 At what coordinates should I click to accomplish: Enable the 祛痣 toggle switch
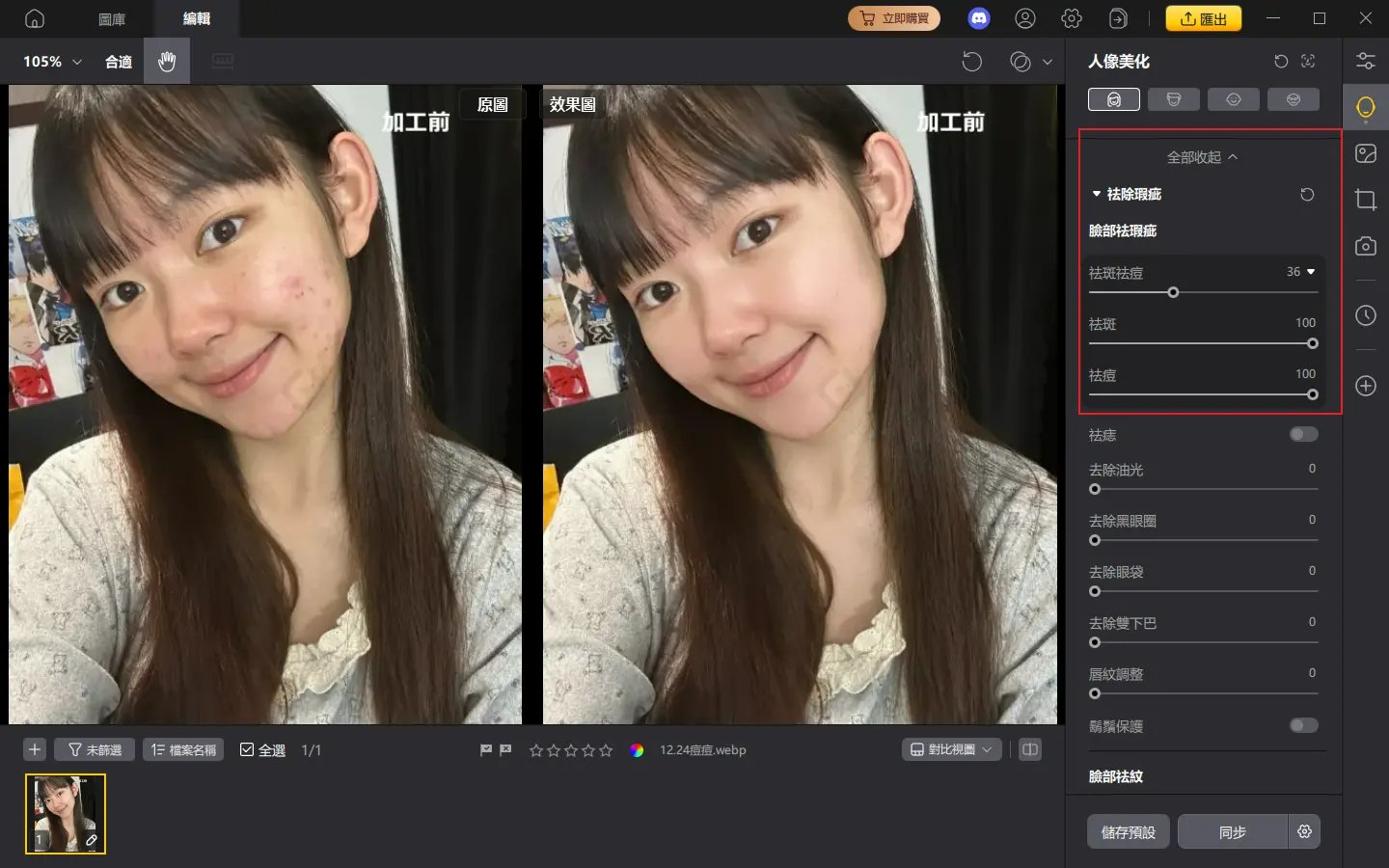coord(1303,434)
